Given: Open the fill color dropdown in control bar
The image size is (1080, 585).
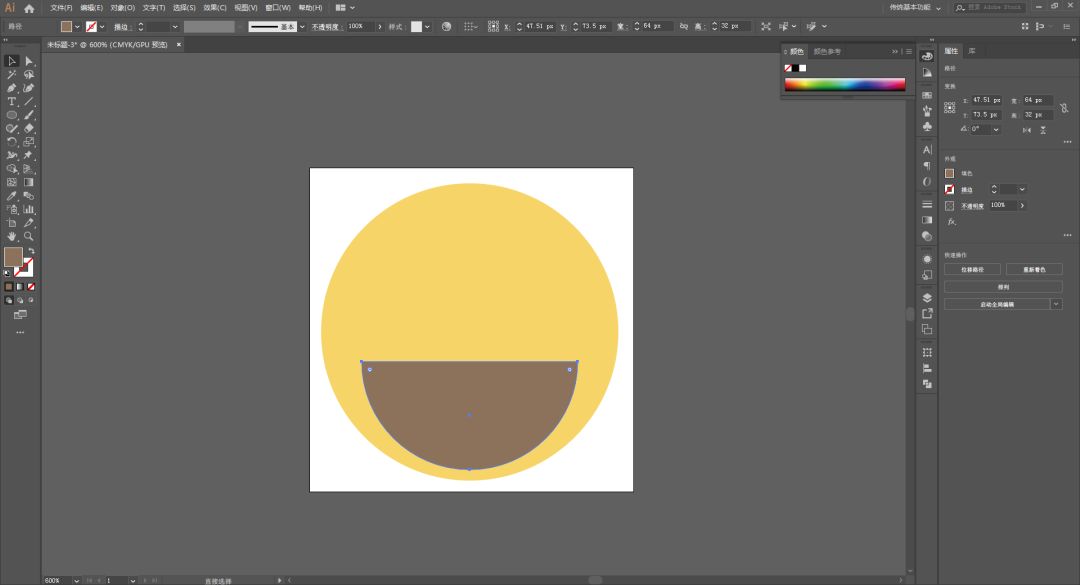Looking at the screenshot, I should [x=78, y=27].
